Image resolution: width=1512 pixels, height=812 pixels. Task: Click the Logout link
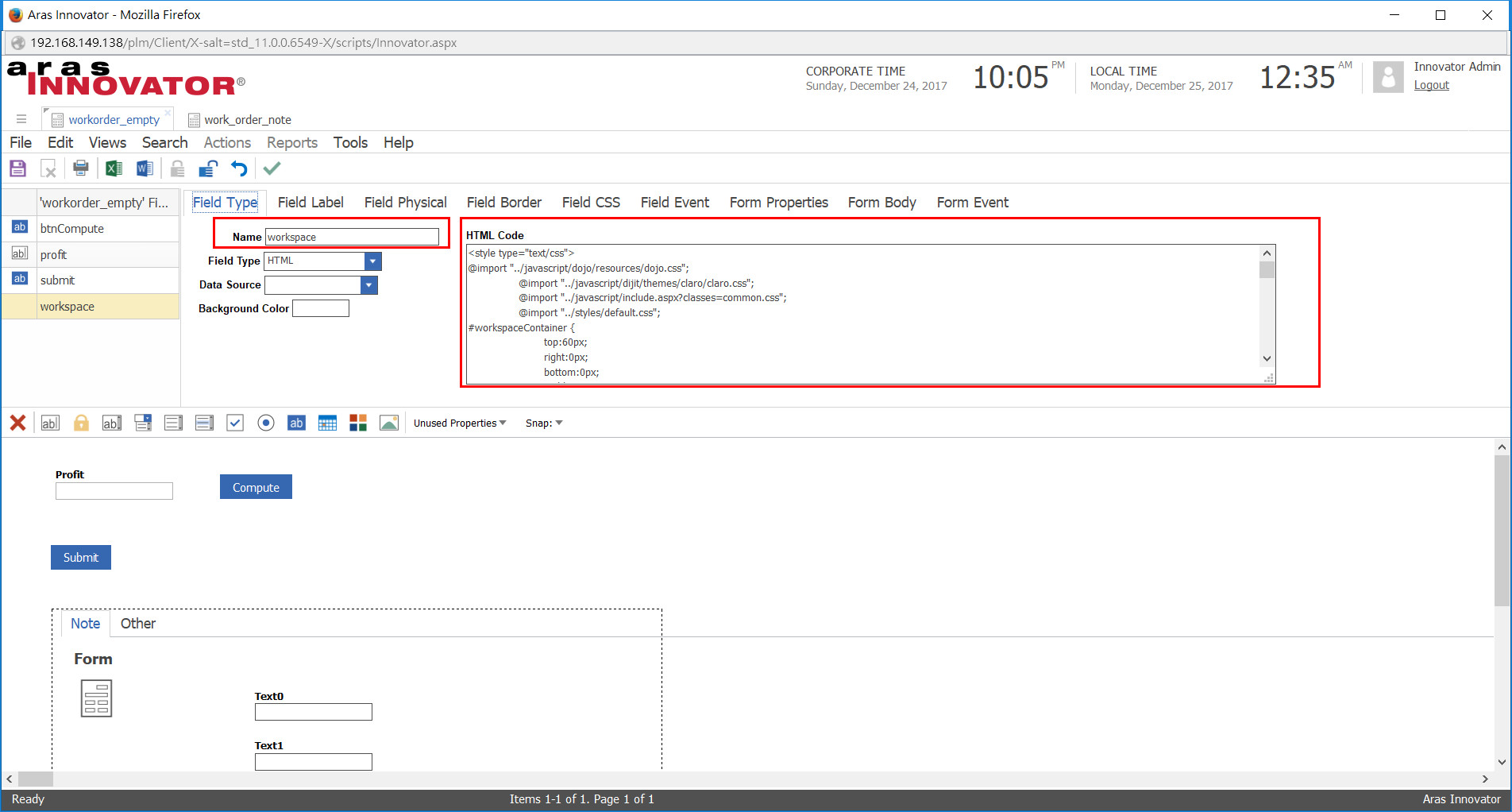[x=1431, y=85]
